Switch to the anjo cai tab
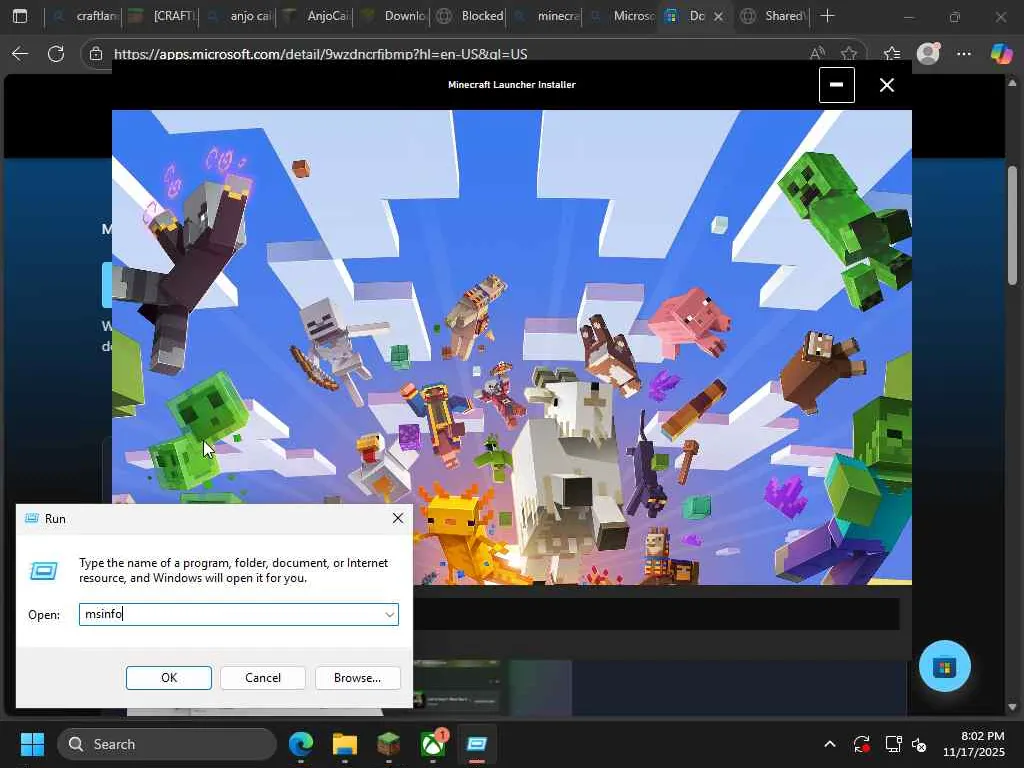1024x768 pixels. point(239,16)
